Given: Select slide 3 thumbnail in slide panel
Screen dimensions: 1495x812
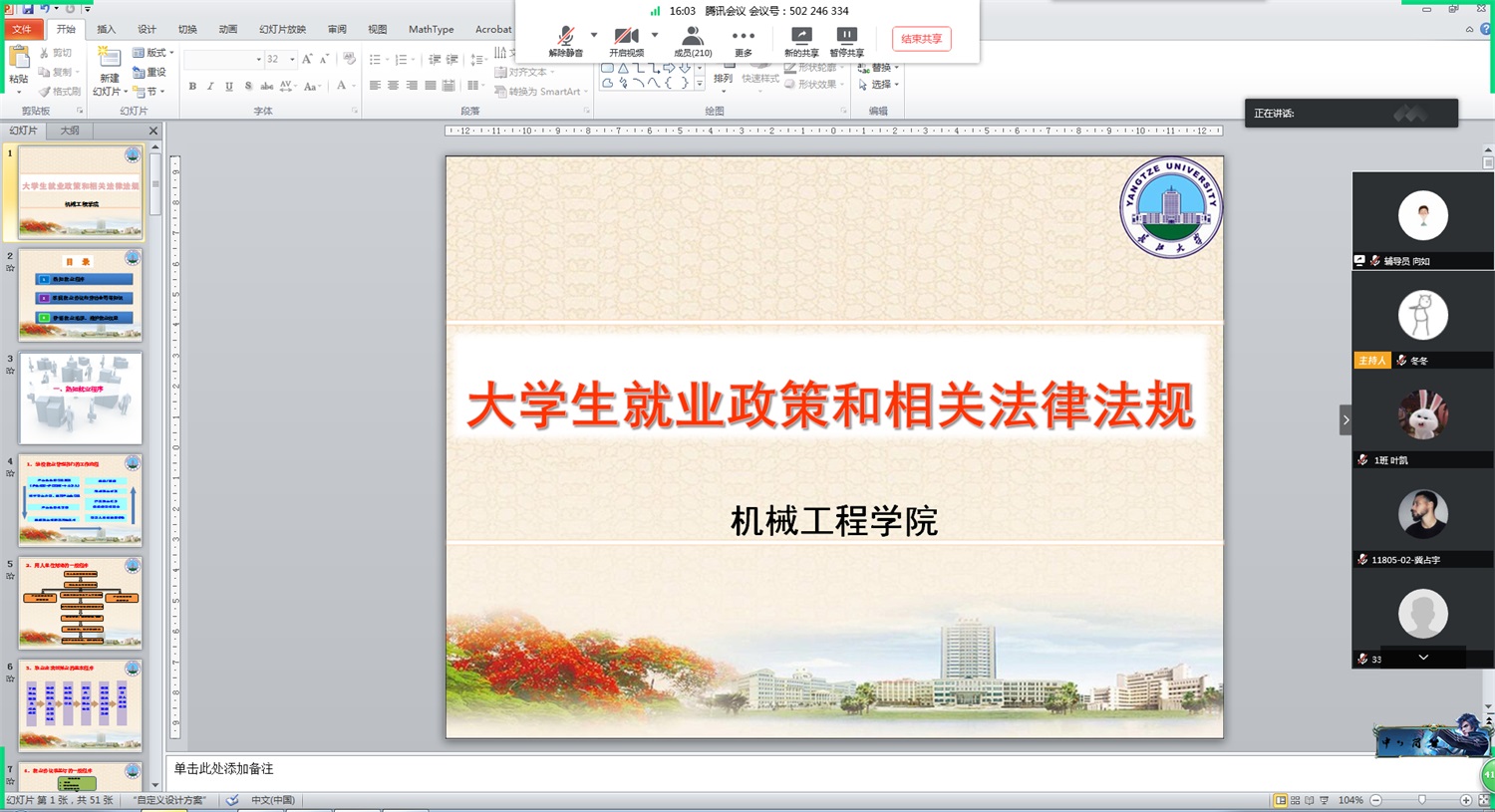Looking at the screenshot, I should tap(80, 398).
